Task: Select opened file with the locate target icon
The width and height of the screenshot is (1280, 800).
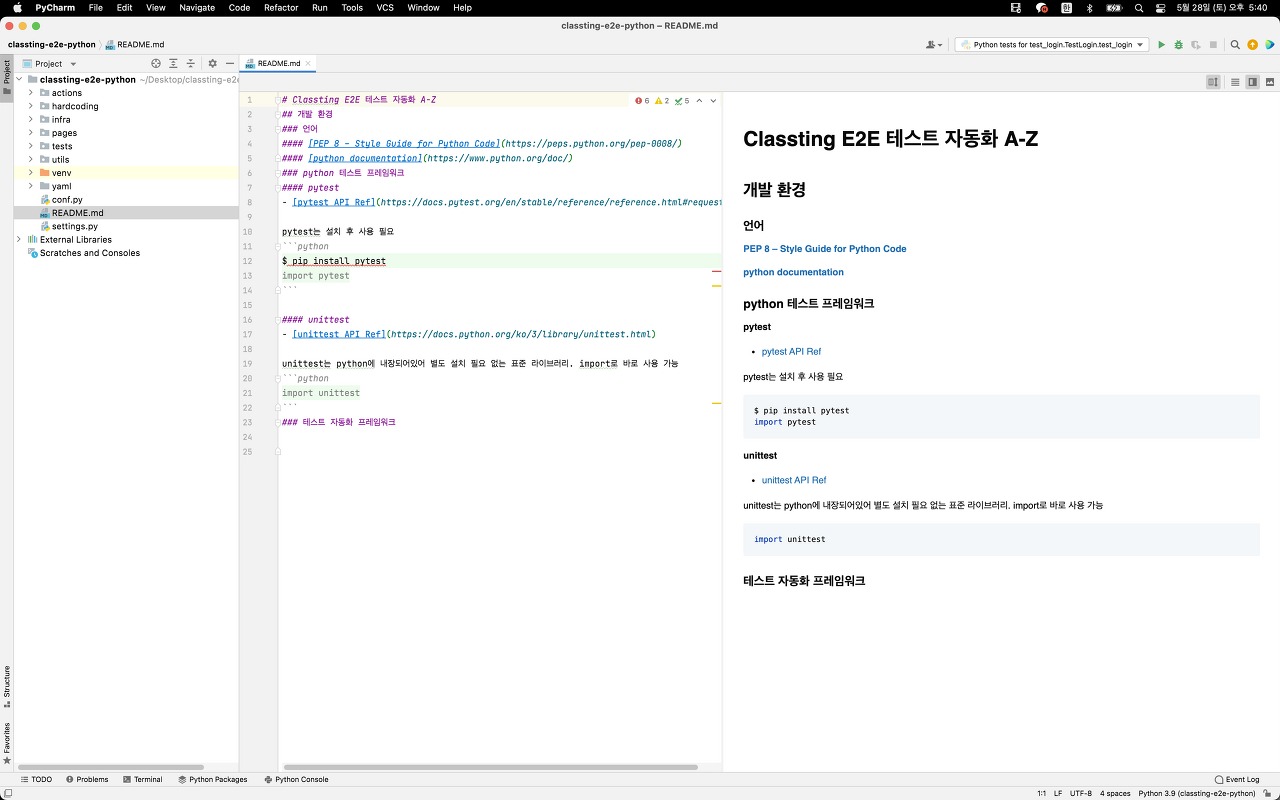Action: 156,63
